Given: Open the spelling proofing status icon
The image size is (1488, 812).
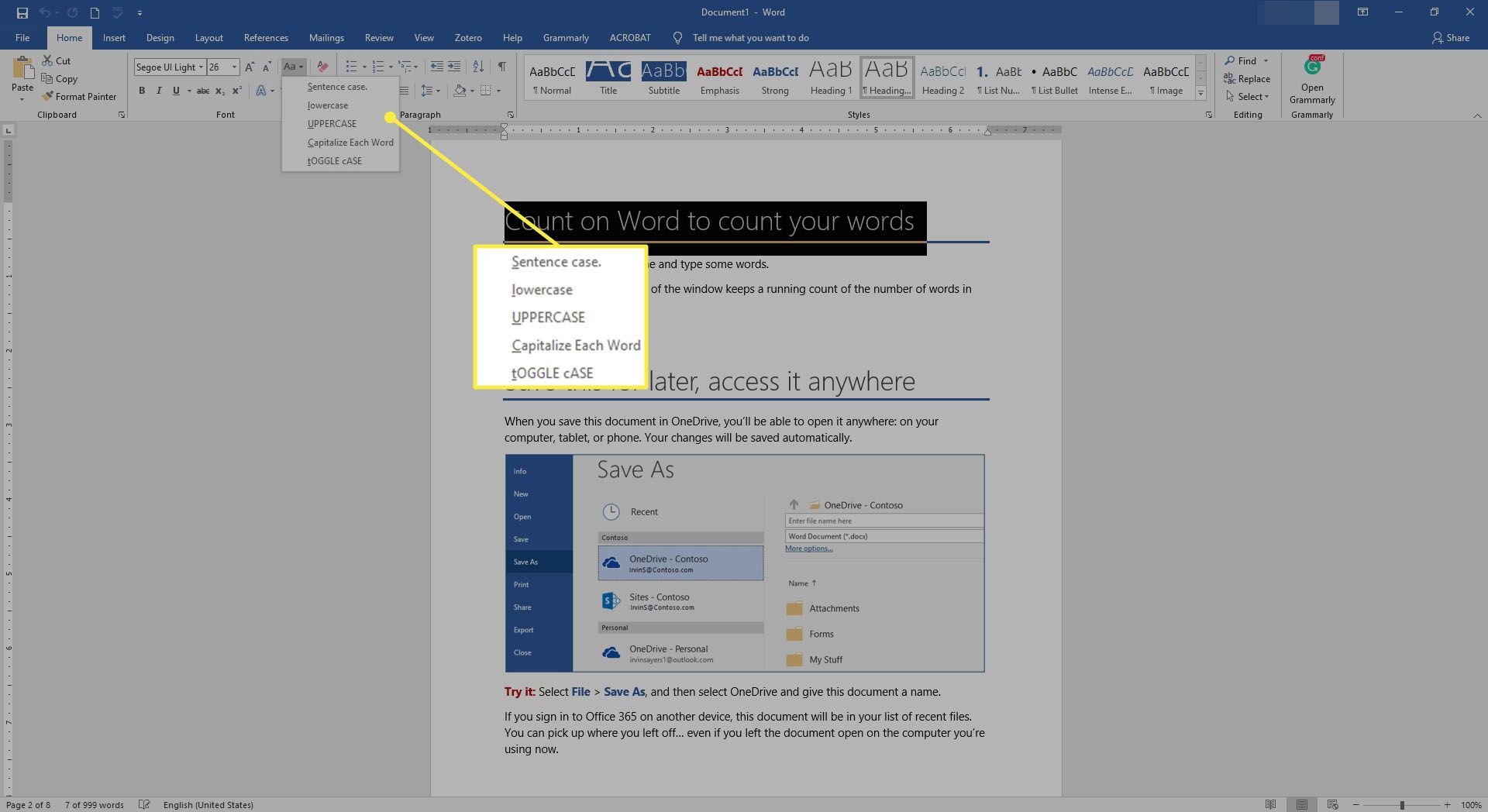Looking at the screenshot, I should pyautogui.click(x=143, y=804).
